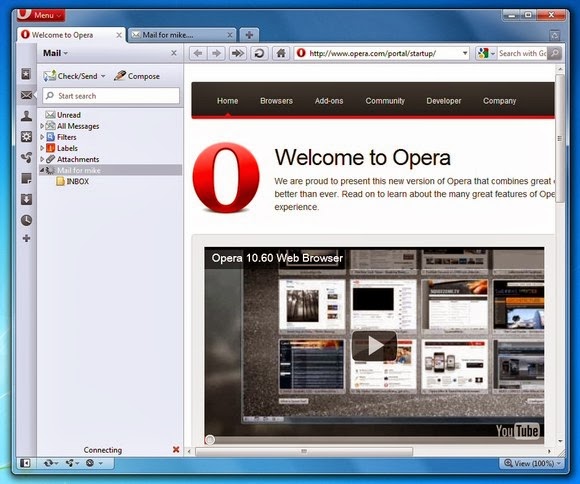
Task: Select the Mail panel icon in sidebar
Action: click(26, 95)
